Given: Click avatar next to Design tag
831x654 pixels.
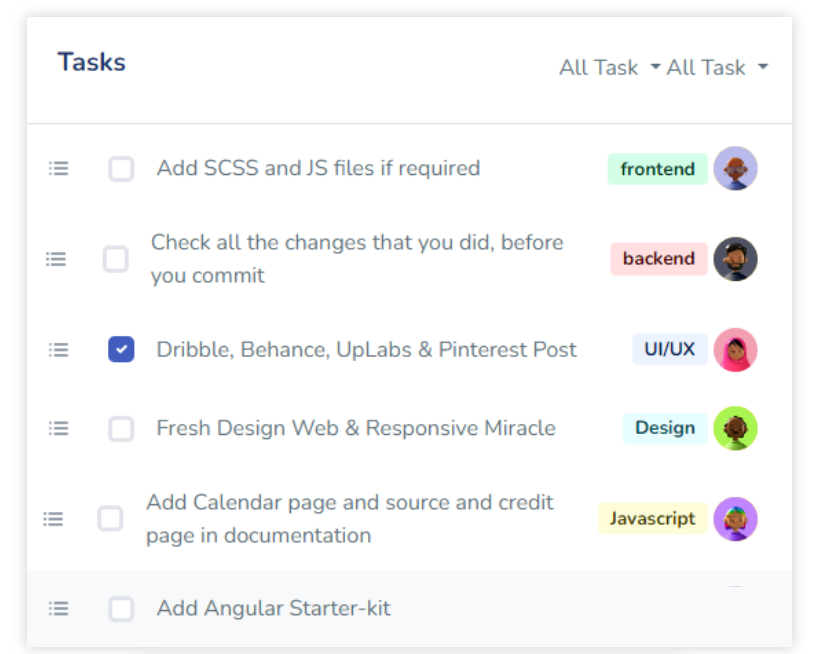Looking at the screenshot, I should [x=735, y=429].
